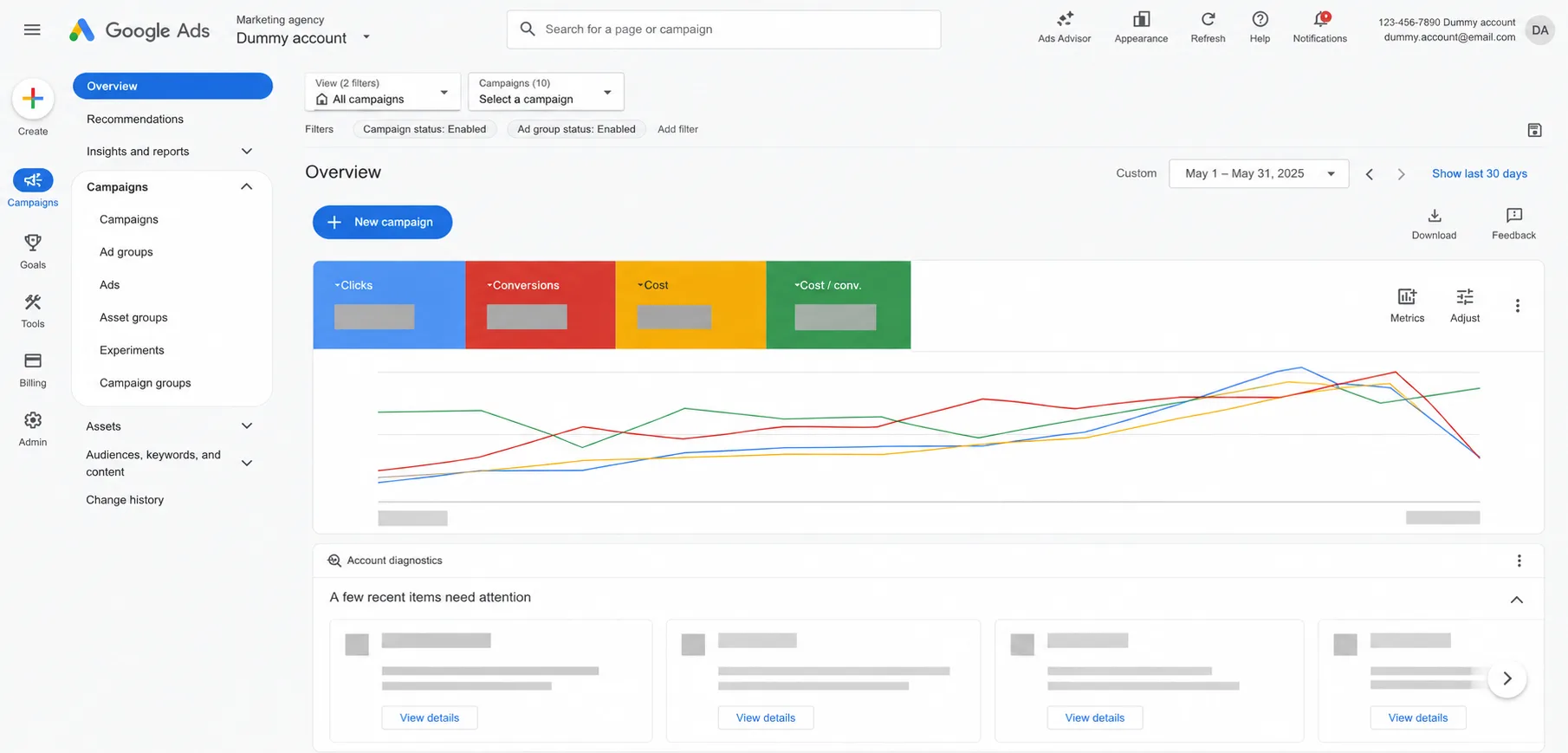Click the search for page or campaign field

[723, 29]
